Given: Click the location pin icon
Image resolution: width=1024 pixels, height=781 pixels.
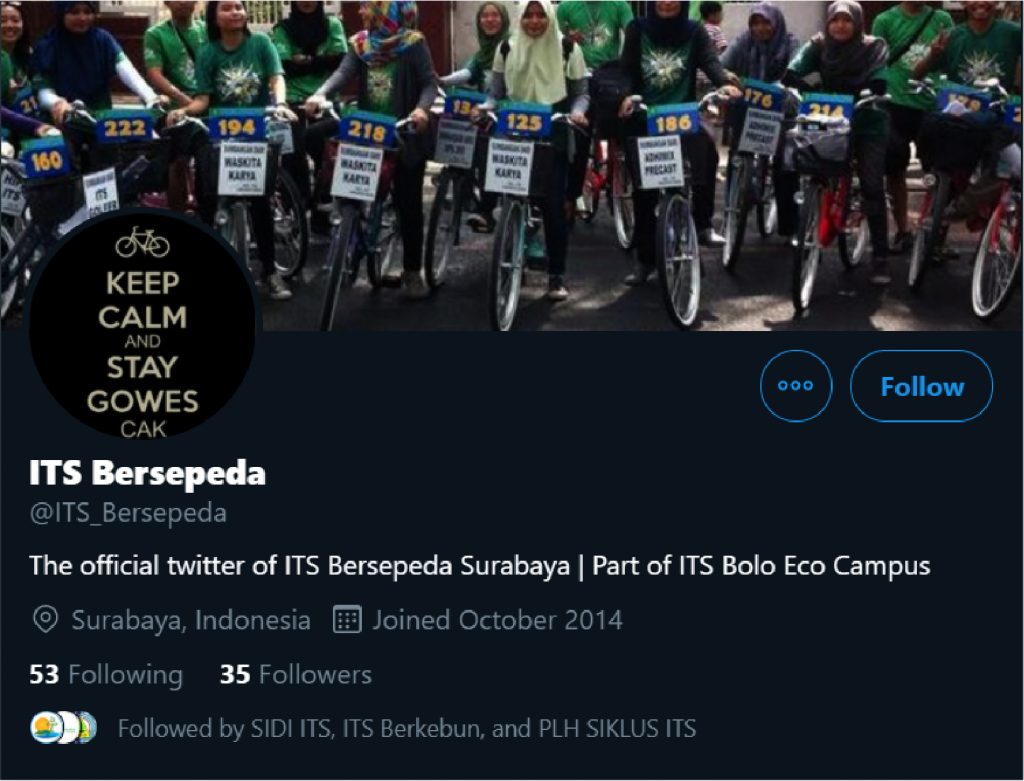Looking at the screenshot, I should click(45, 619).
